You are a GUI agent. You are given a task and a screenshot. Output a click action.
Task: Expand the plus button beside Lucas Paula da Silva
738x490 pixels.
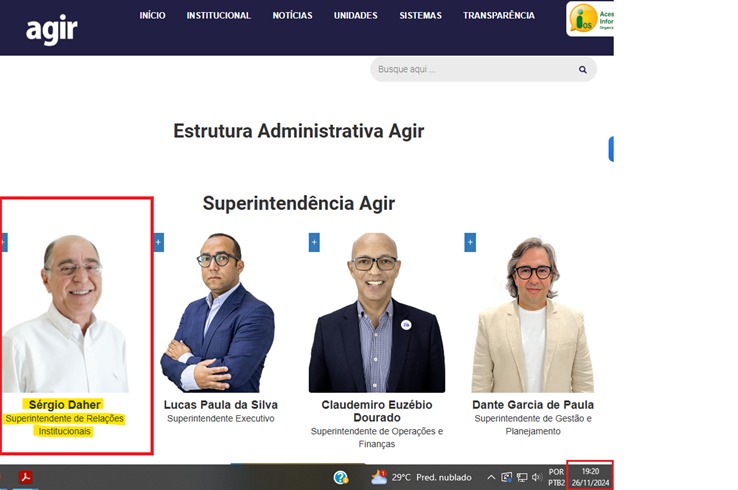[159, 242]
